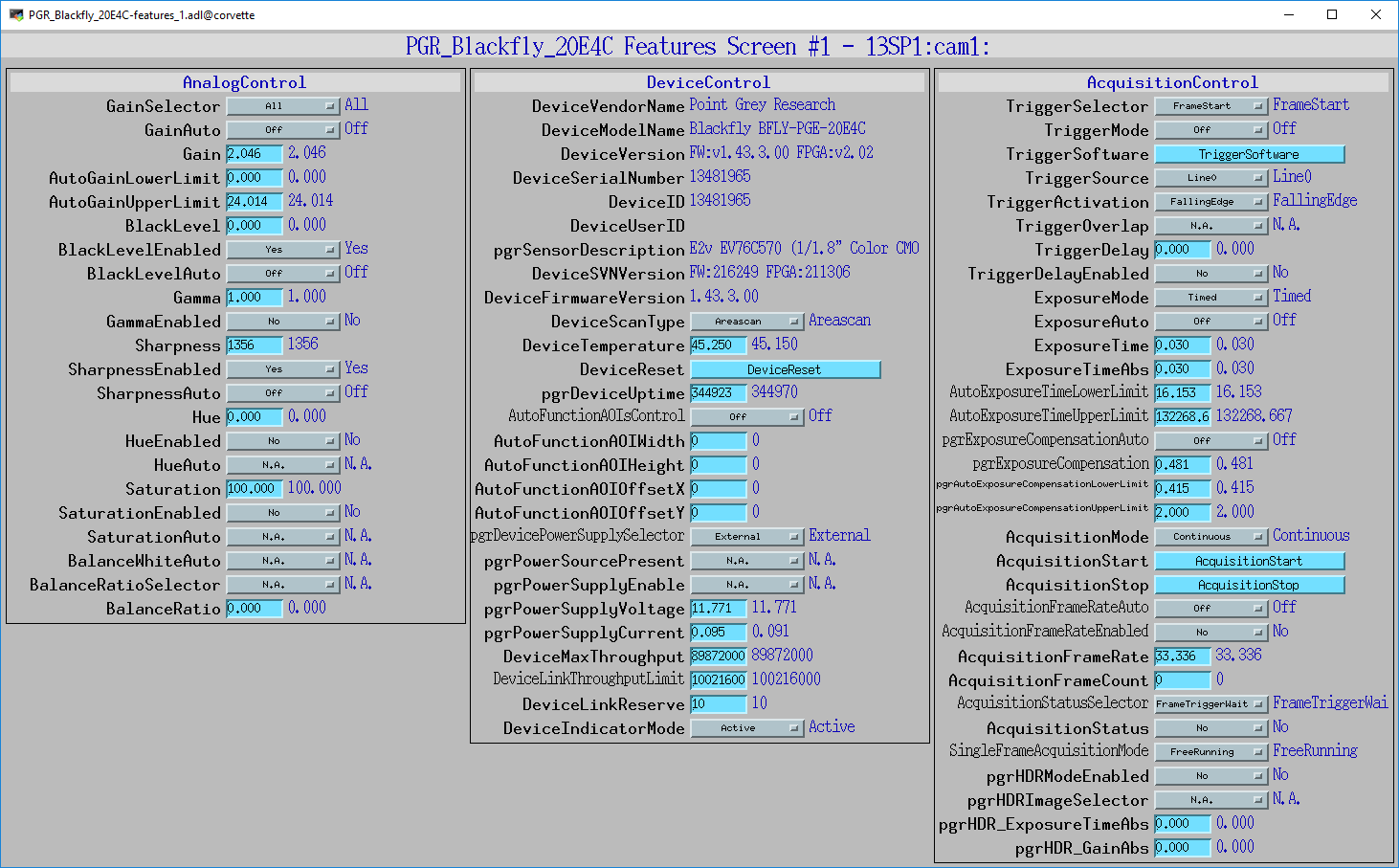Open the BlackLevelEnabled dropdown

click(x=283, y=250)
